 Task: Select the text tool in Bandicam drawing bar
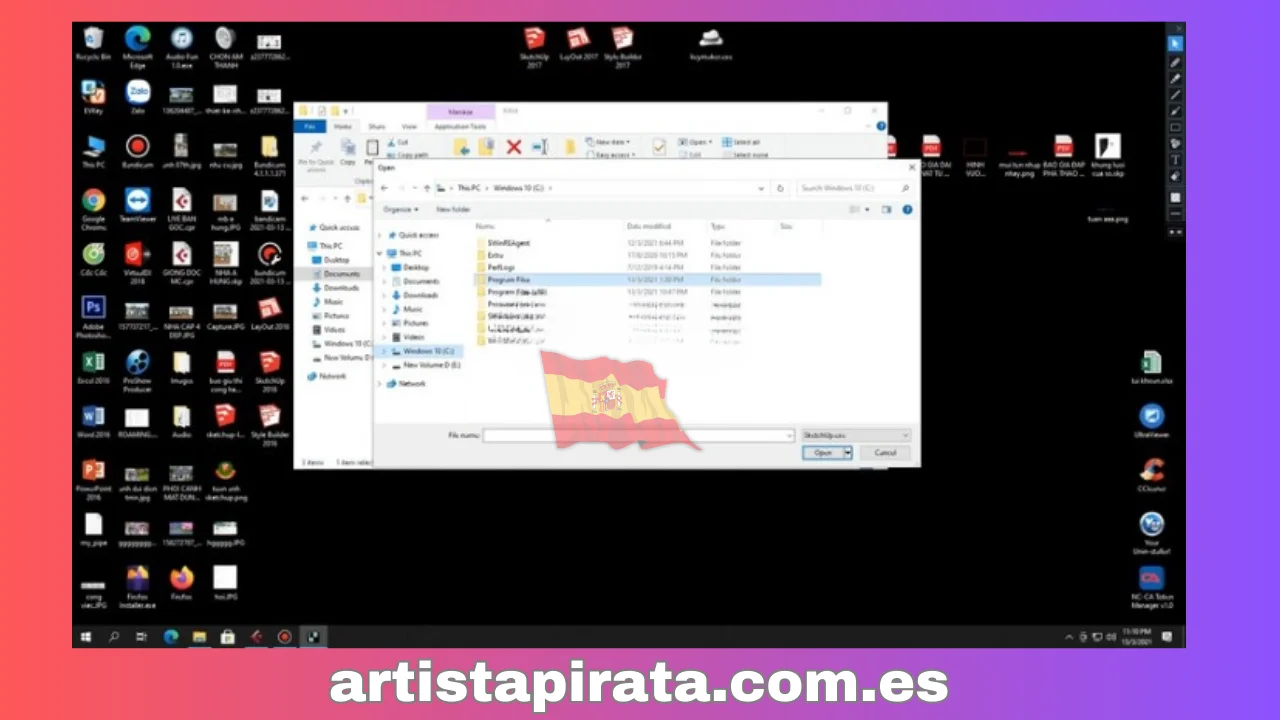(1175, 160)
